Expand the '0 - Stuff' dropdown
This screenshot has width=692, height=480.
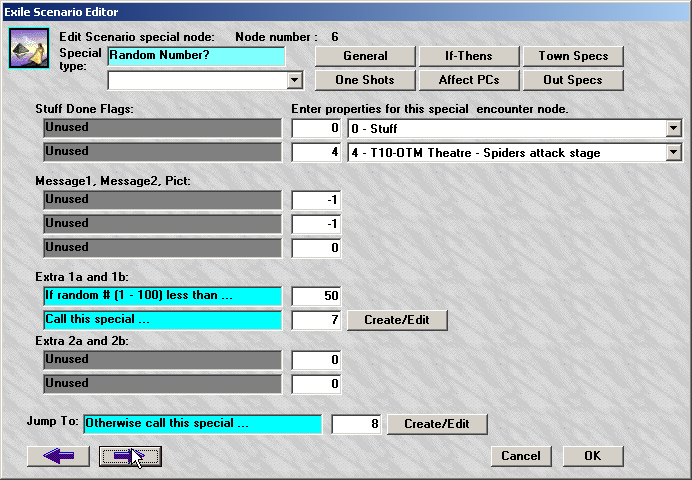coord(673,128)
